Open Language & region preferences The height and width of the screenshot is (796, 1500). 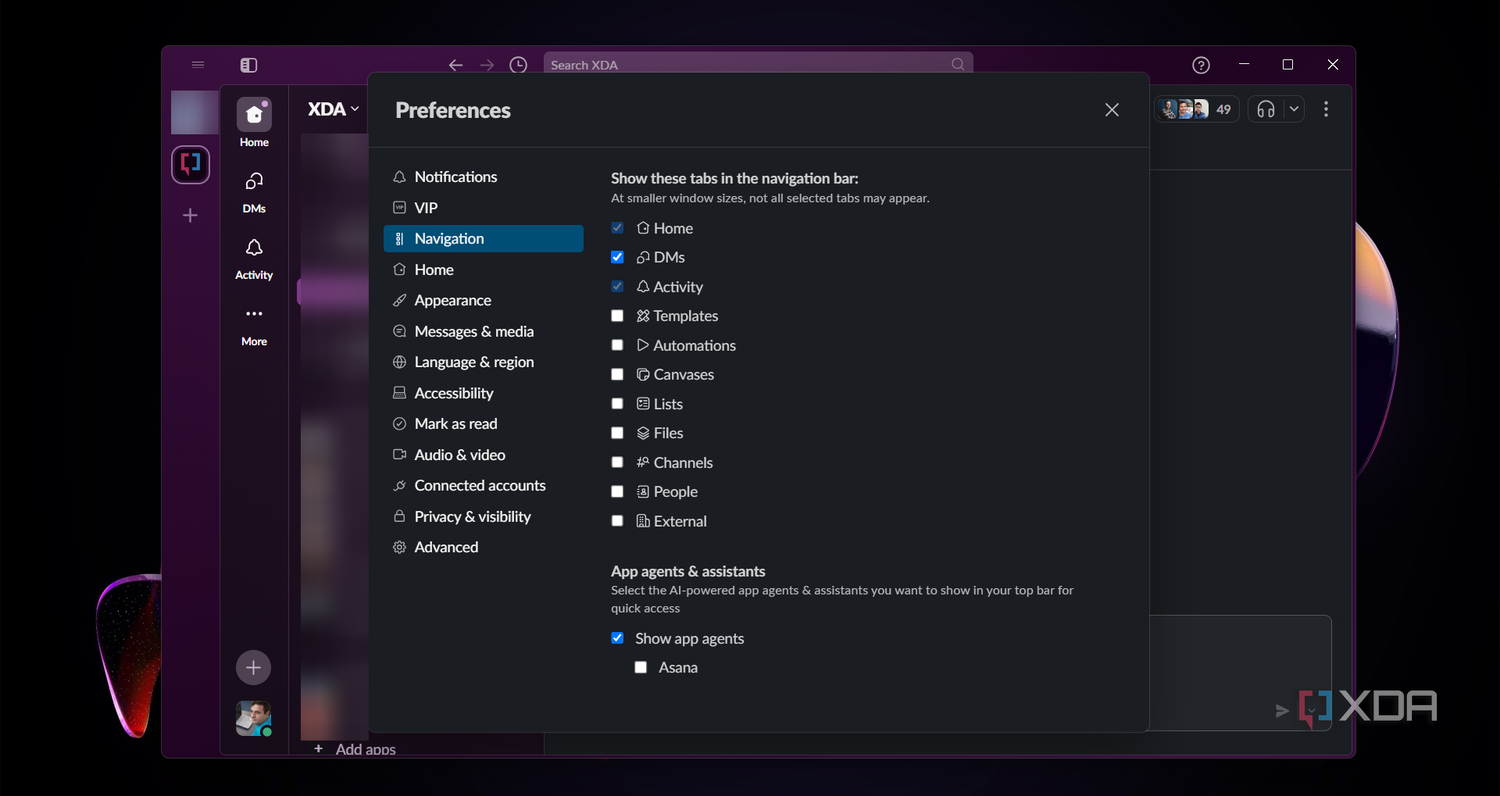[x=484, y=362]
